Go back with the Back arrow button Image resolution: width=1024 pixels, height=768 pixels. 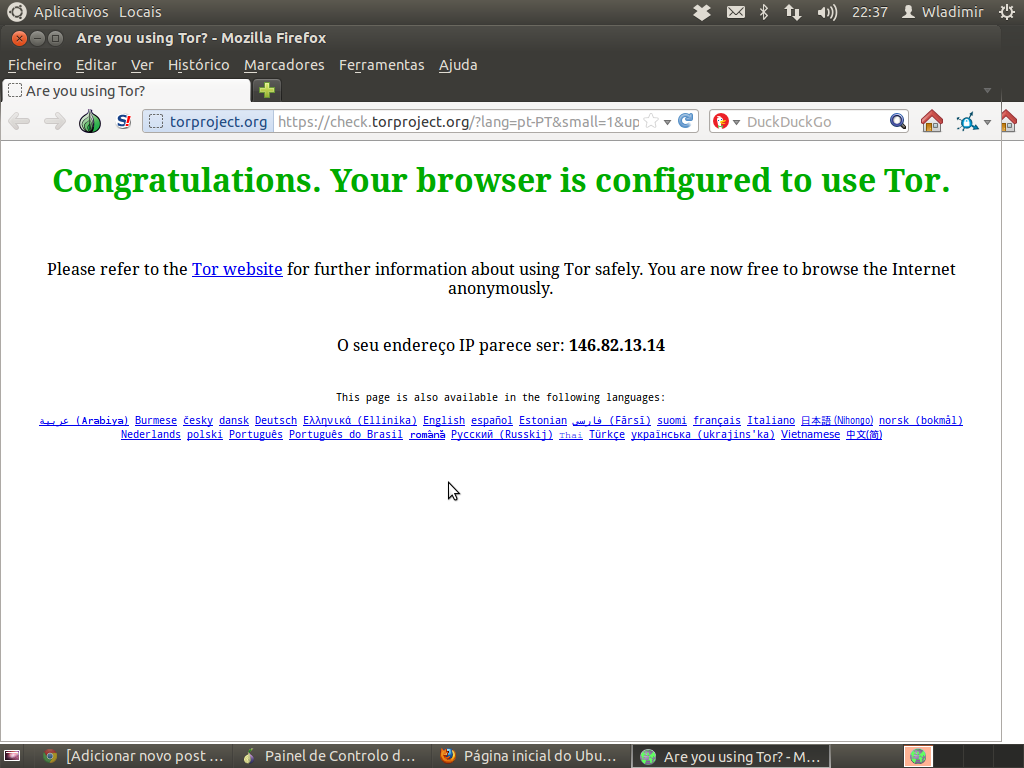[x=20, y=121]
